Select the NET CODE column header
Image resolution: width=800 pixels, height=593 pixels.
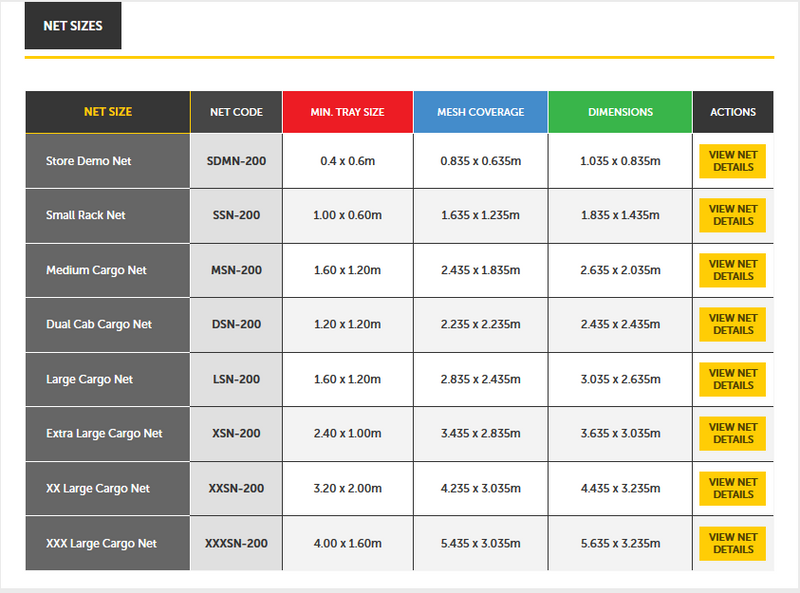tap(236, 112)
